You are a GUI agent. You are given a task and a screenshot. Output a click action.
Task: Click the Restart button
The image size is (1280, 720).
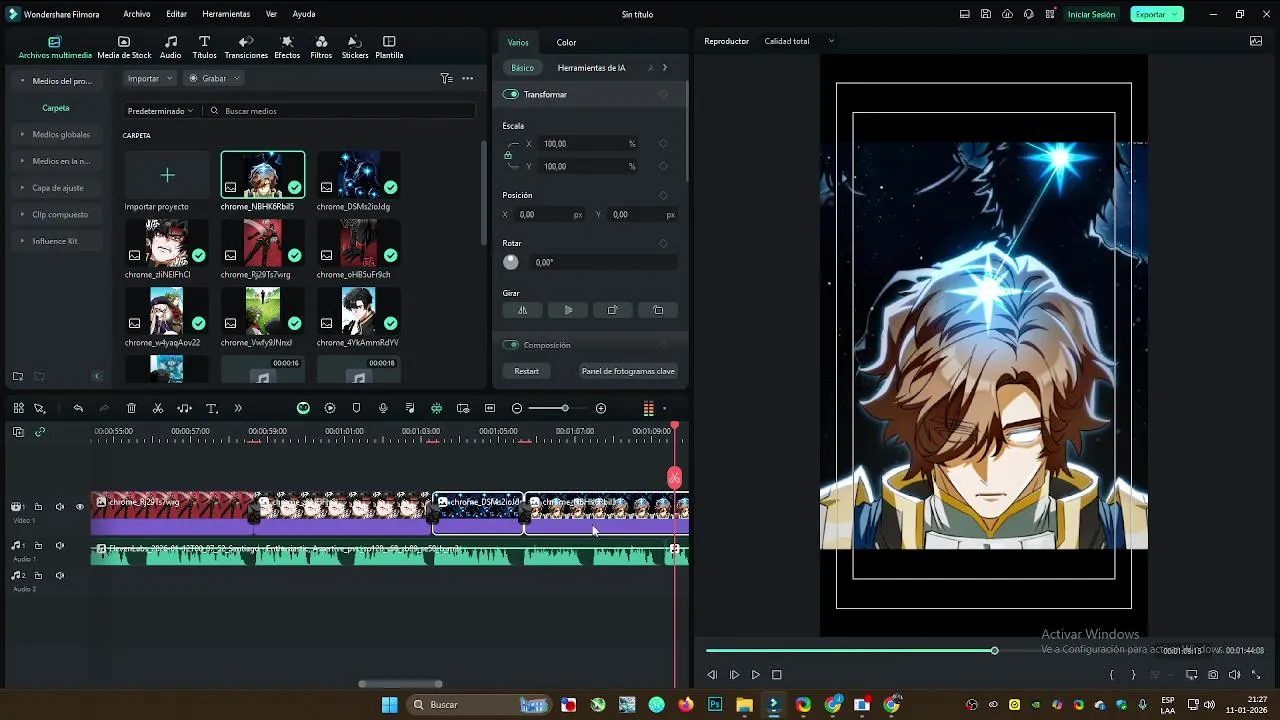527,371
